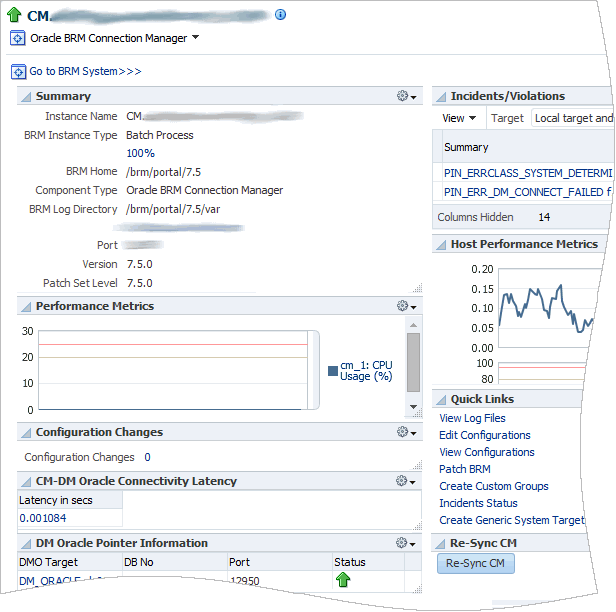Click the Performance Metrics scrollbar down arrow

pos(413,407)
